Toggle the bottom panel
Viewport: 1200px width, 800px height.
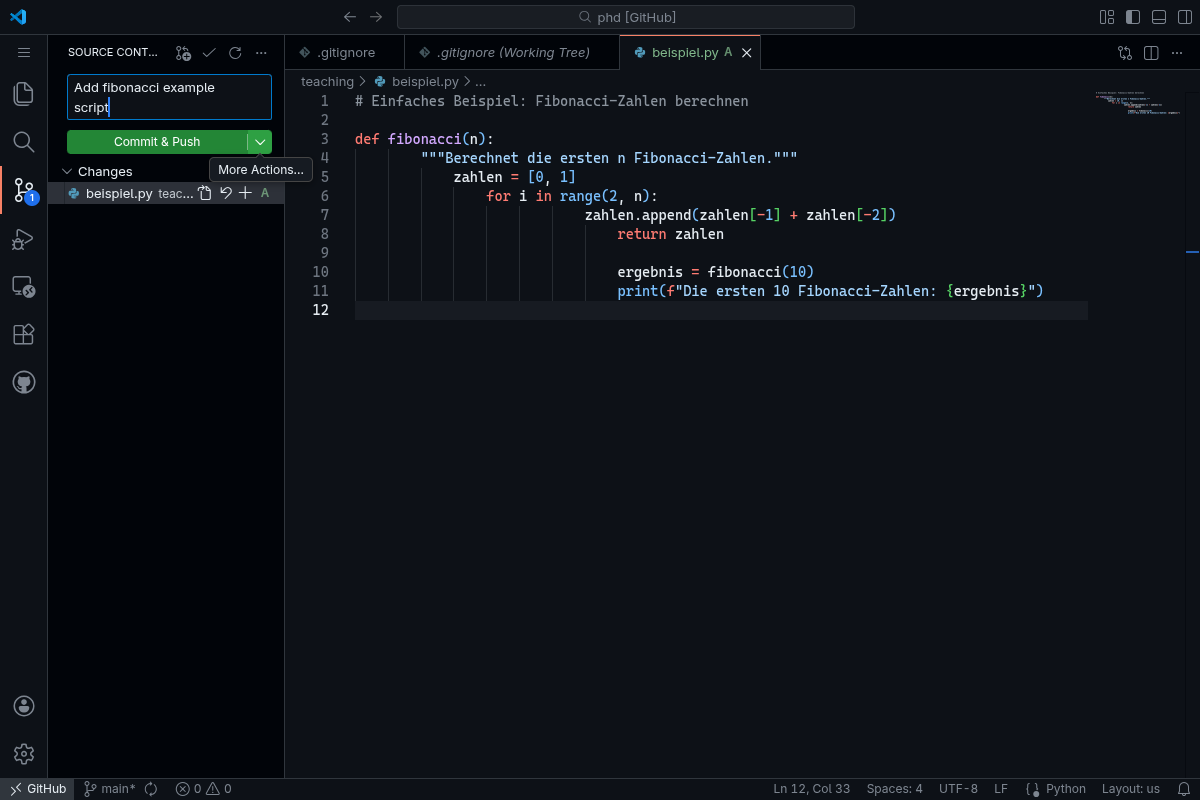click(1159, 17)
